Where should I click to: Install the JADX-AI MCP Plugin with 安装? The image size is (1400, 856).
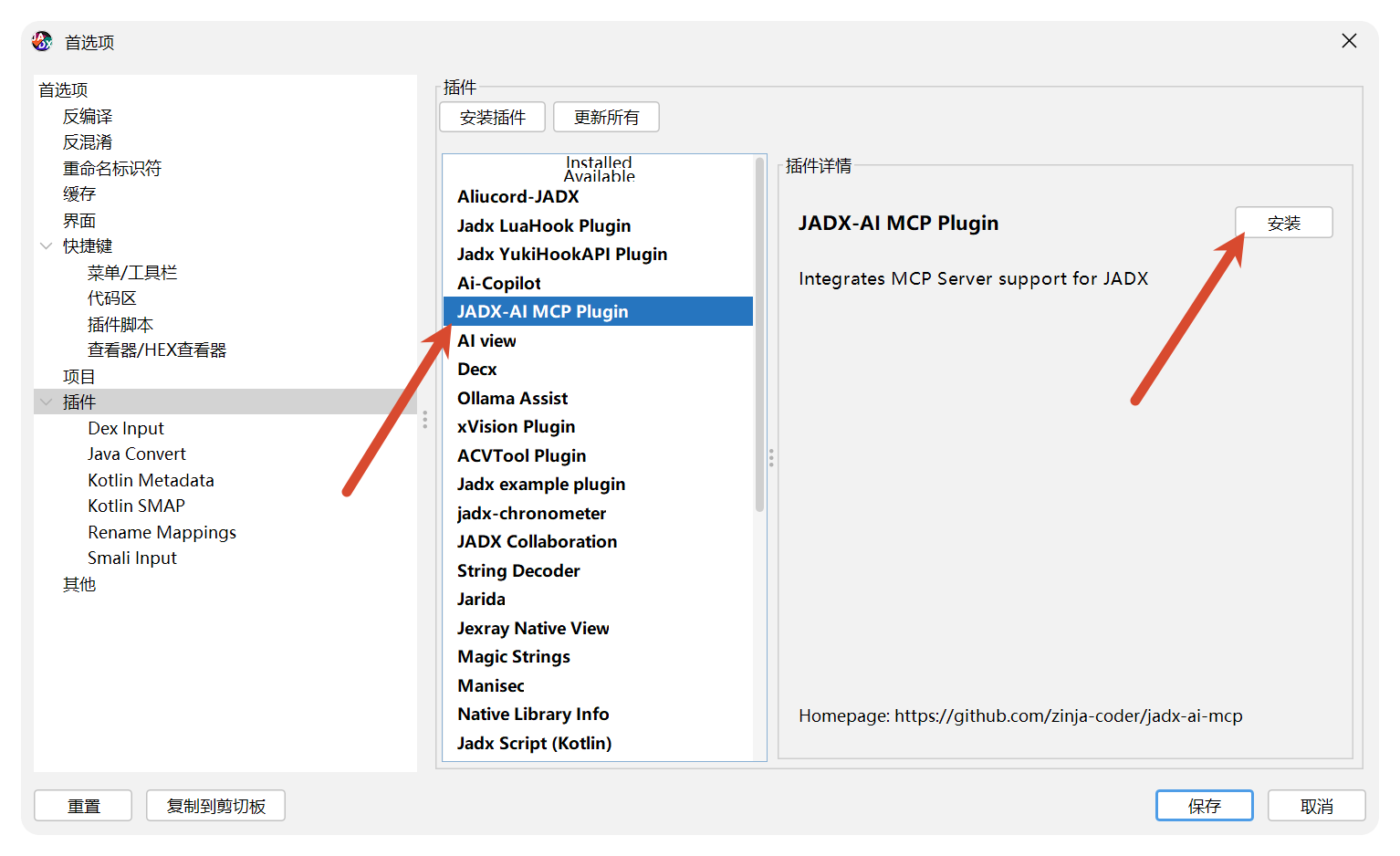pos(1284,223)
